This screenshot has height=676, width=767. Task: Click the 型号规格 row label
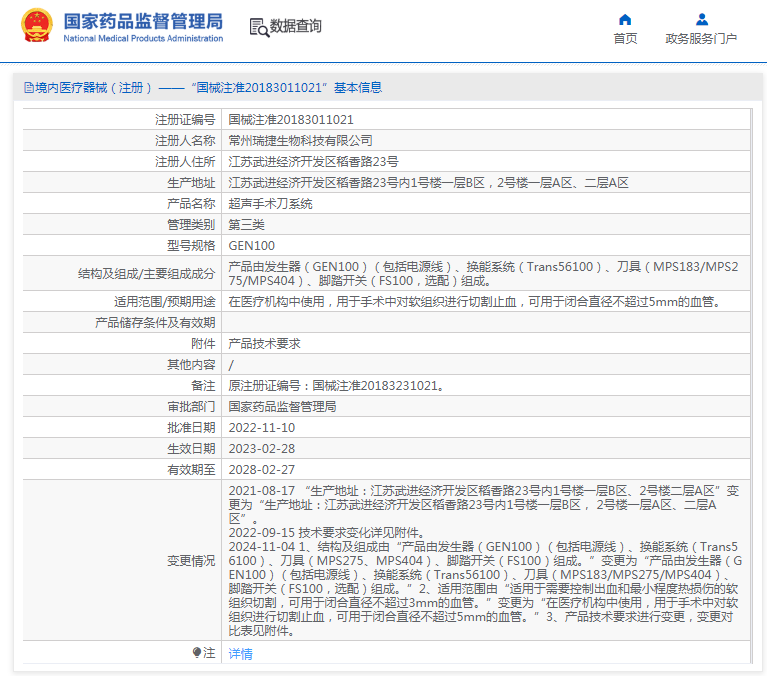pyautogui.click(x=191, y=246)
